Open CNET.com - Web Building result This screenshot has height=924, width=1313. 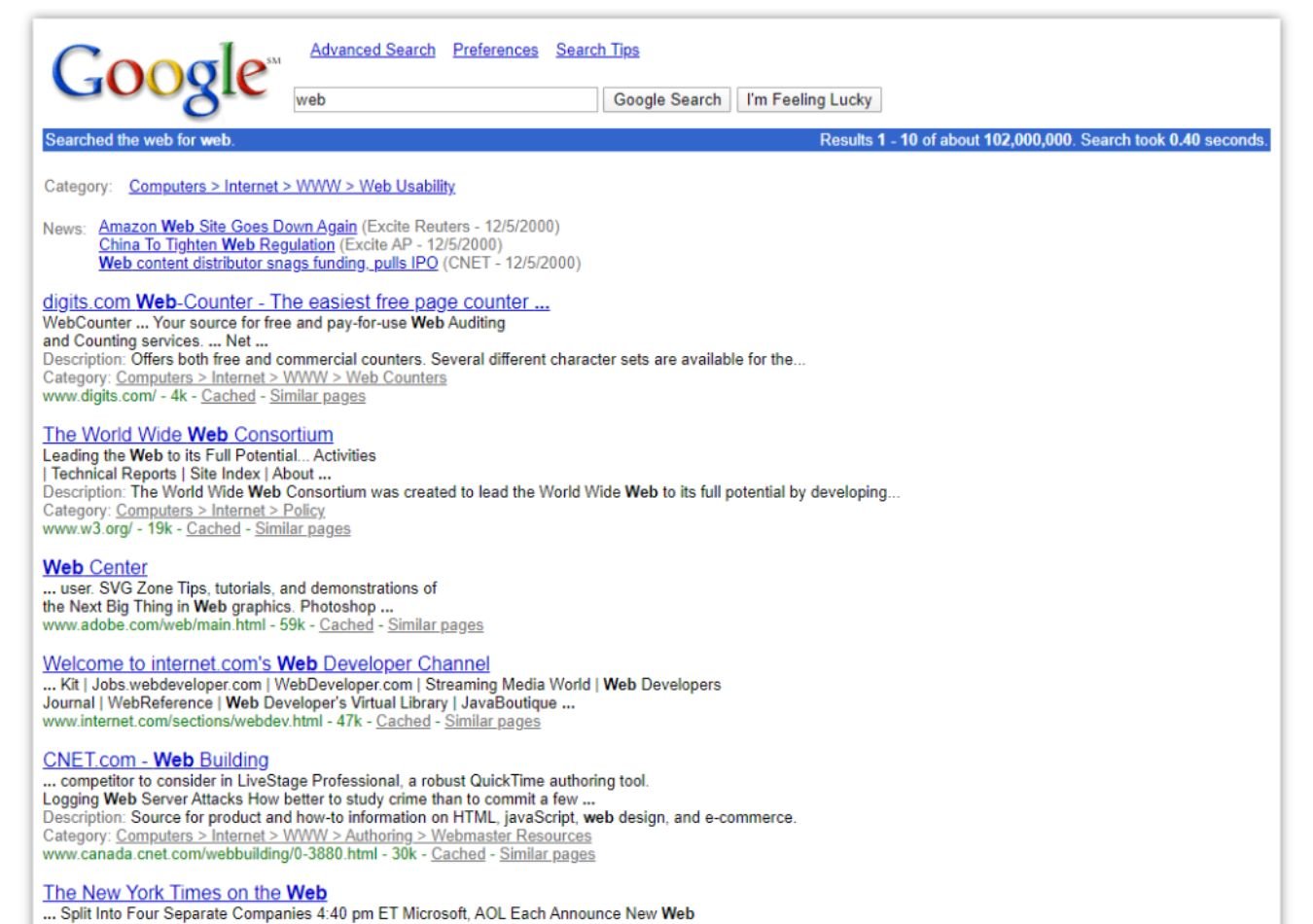point(156,760)
